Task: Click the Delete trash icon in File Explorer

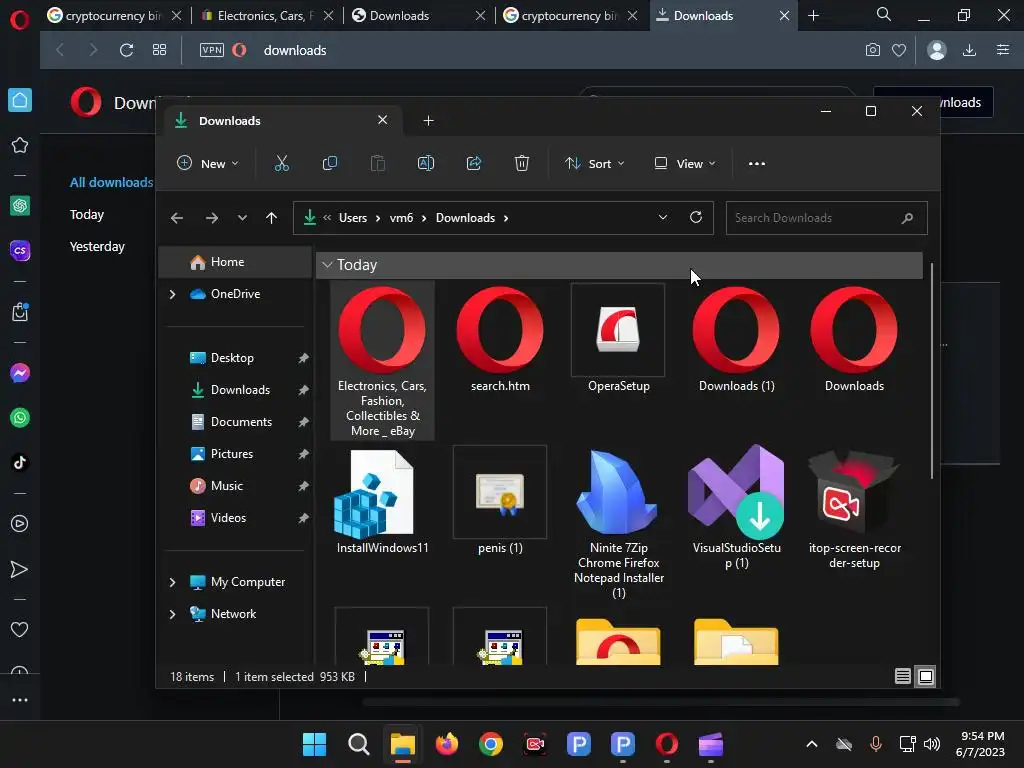Action: pos(522,163)
